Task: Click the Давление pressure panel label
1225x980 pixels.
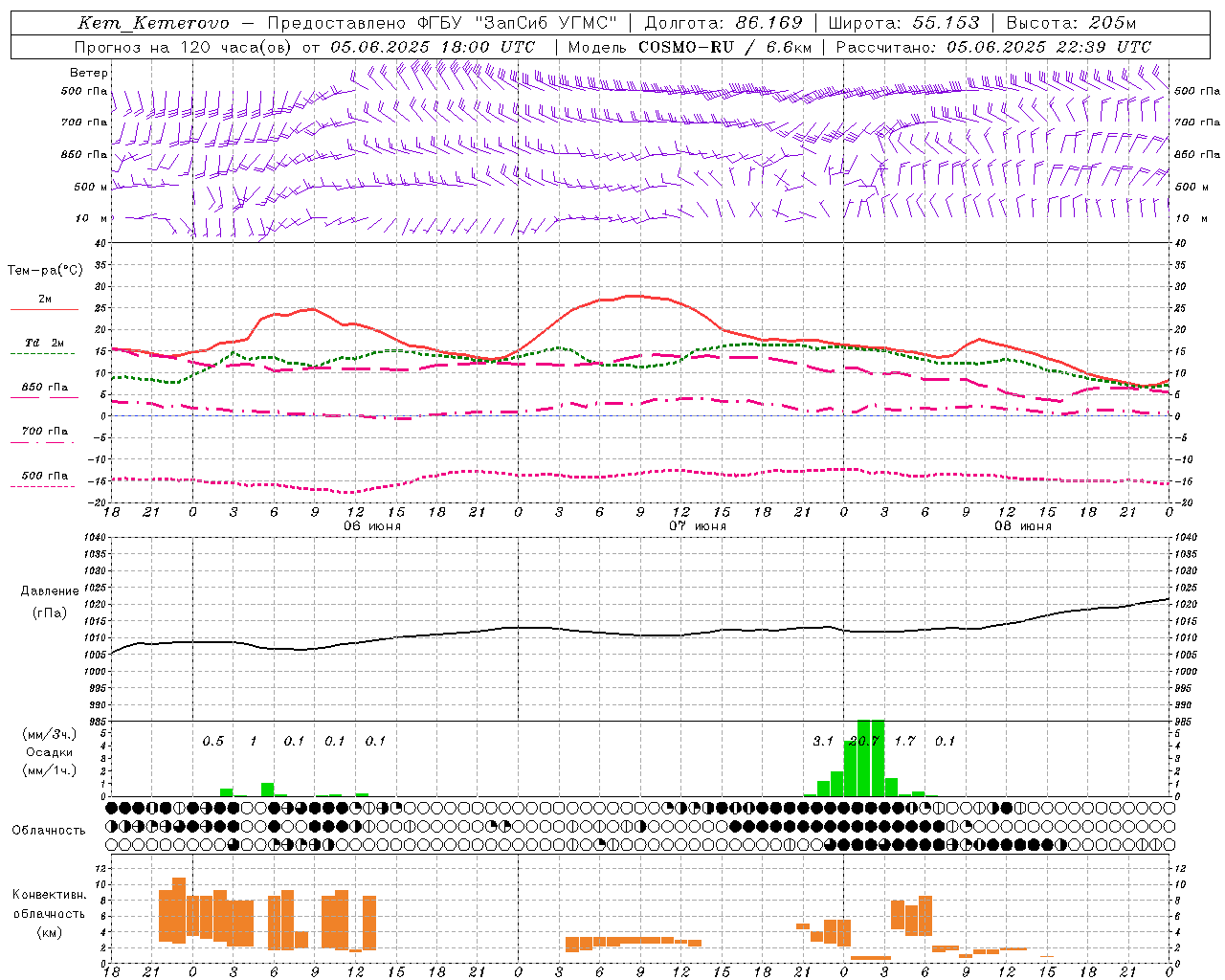Action: (50, 591)
